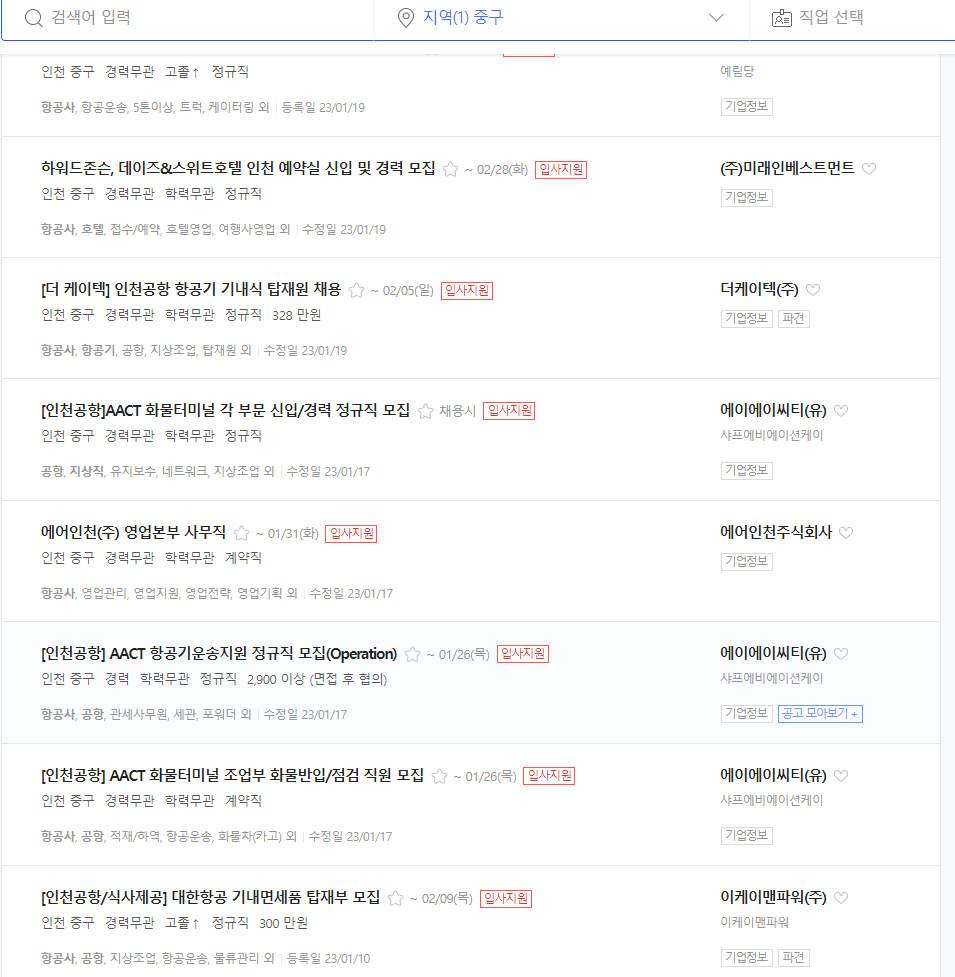955x977 pixels.
Task: Click 예림당 company text
Action: point(738,71)
